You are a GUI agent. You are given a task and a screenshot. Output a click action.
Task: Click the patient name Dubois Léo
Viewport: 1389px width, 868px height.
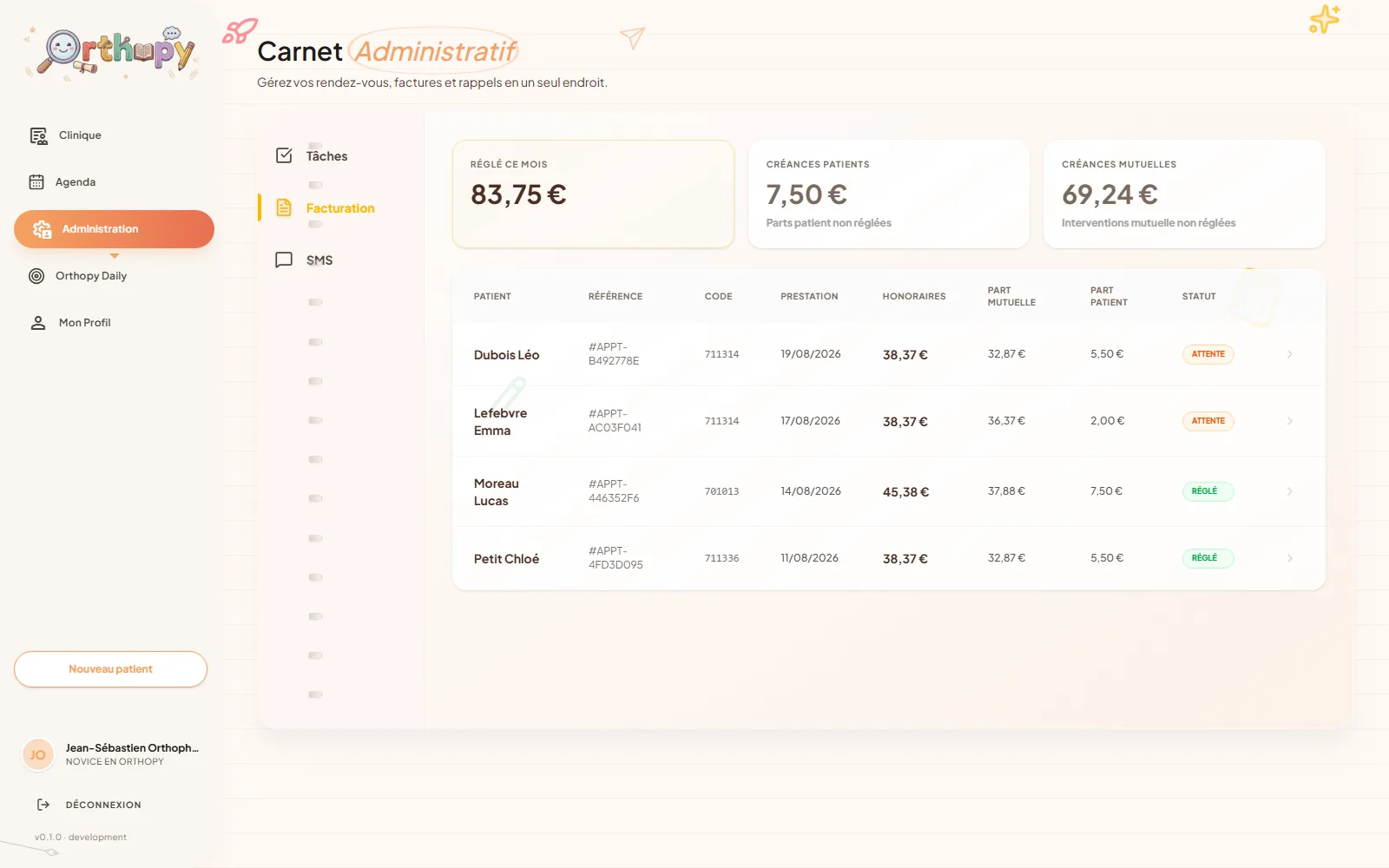(506, 355)
